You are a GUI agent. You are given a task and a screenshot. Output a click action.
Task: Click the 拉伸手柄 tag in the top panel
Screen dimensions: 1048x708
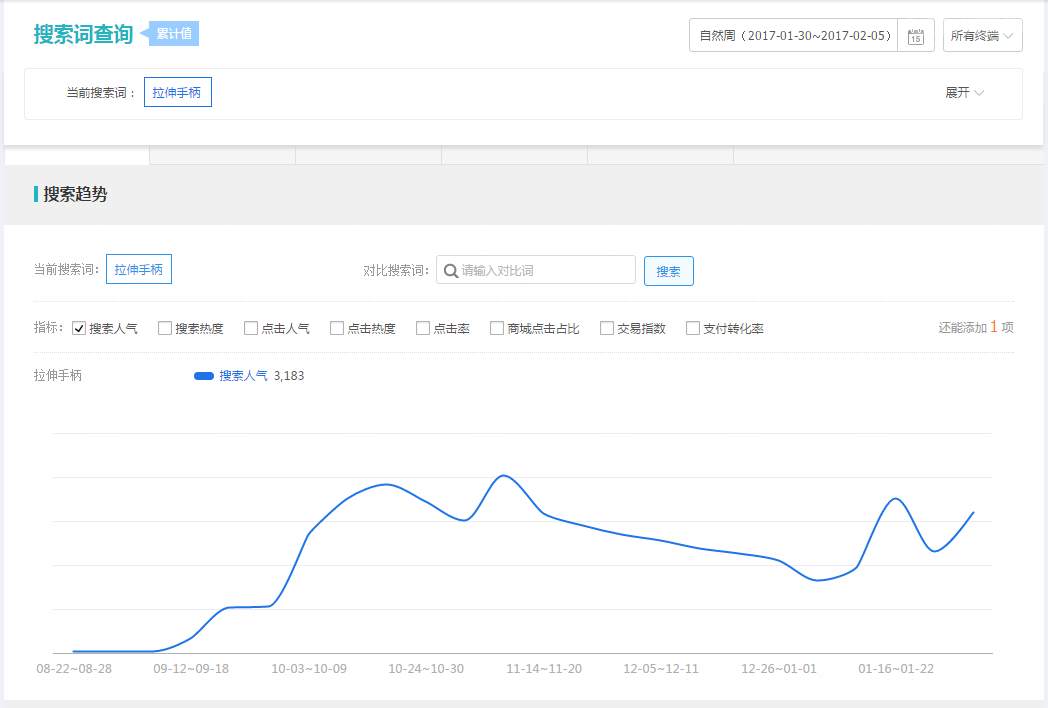177,93
